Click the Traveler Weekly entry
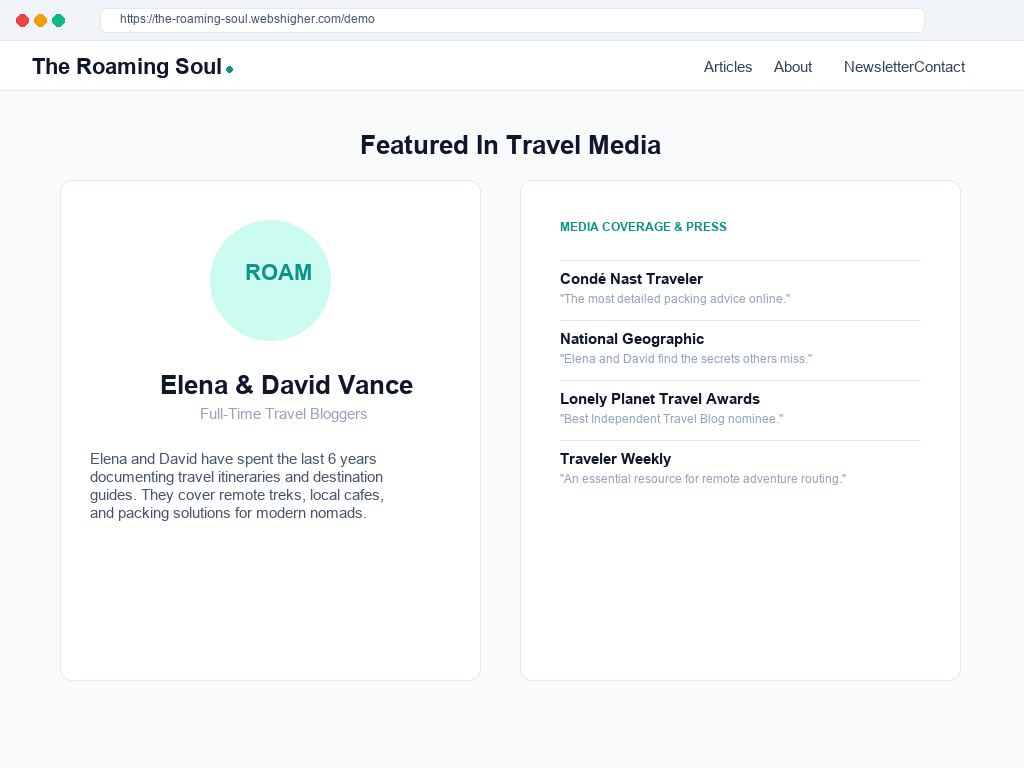The height and width of the screenshot is (768, 1024). pos(741,469)
